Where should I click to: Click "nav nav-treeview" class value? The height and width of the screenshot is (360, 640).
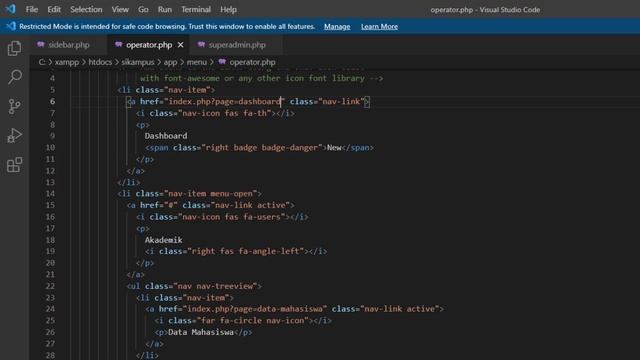tap(215, 286)
